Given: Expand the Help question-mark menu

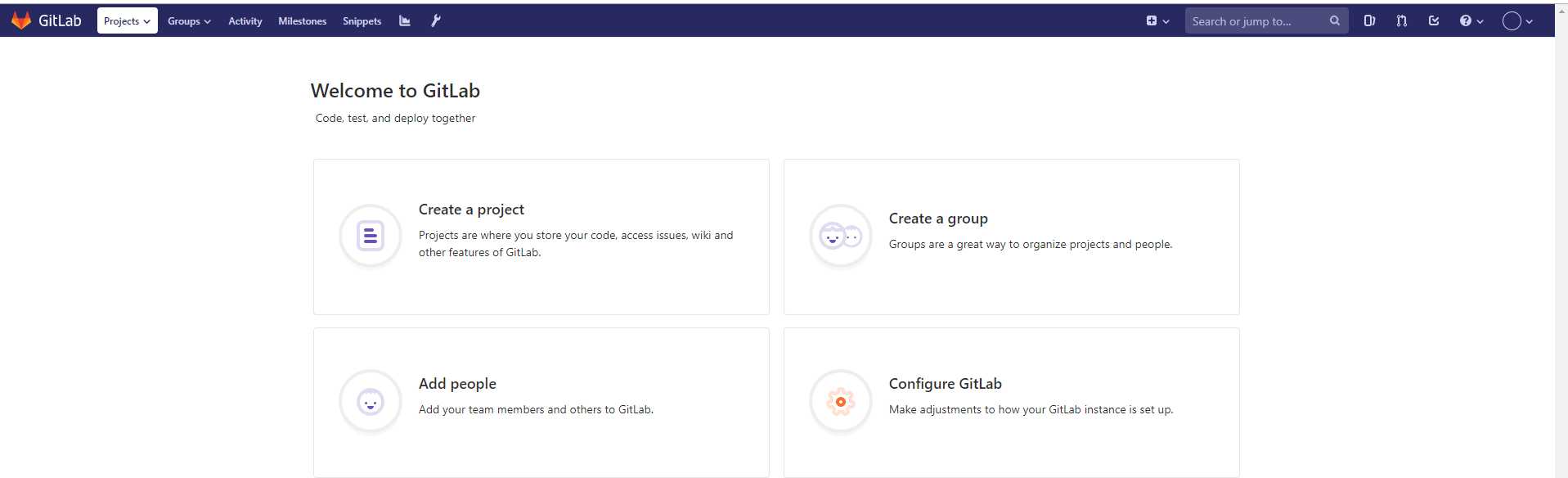Looking at the screenshot, I should [x=1471, y=21].
